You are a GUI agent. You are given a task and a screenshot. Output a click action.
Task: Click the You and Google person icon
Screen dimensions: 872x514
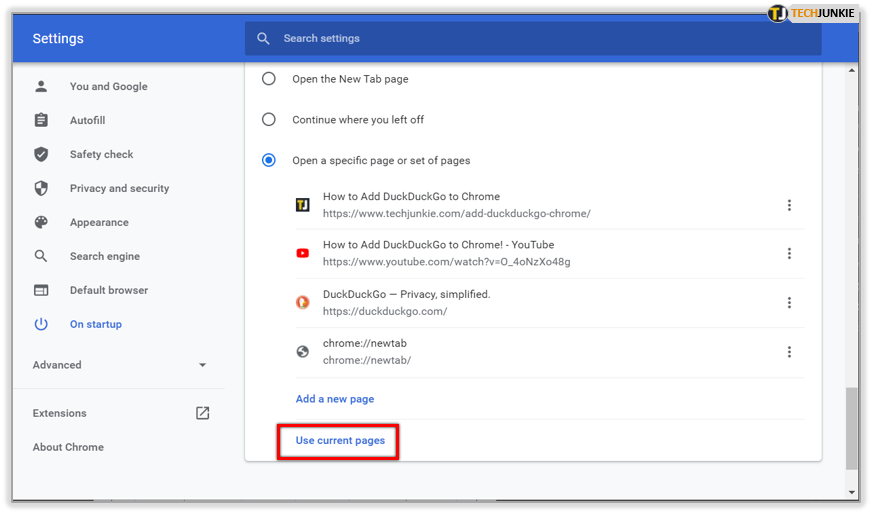click(x=41, y=86)
